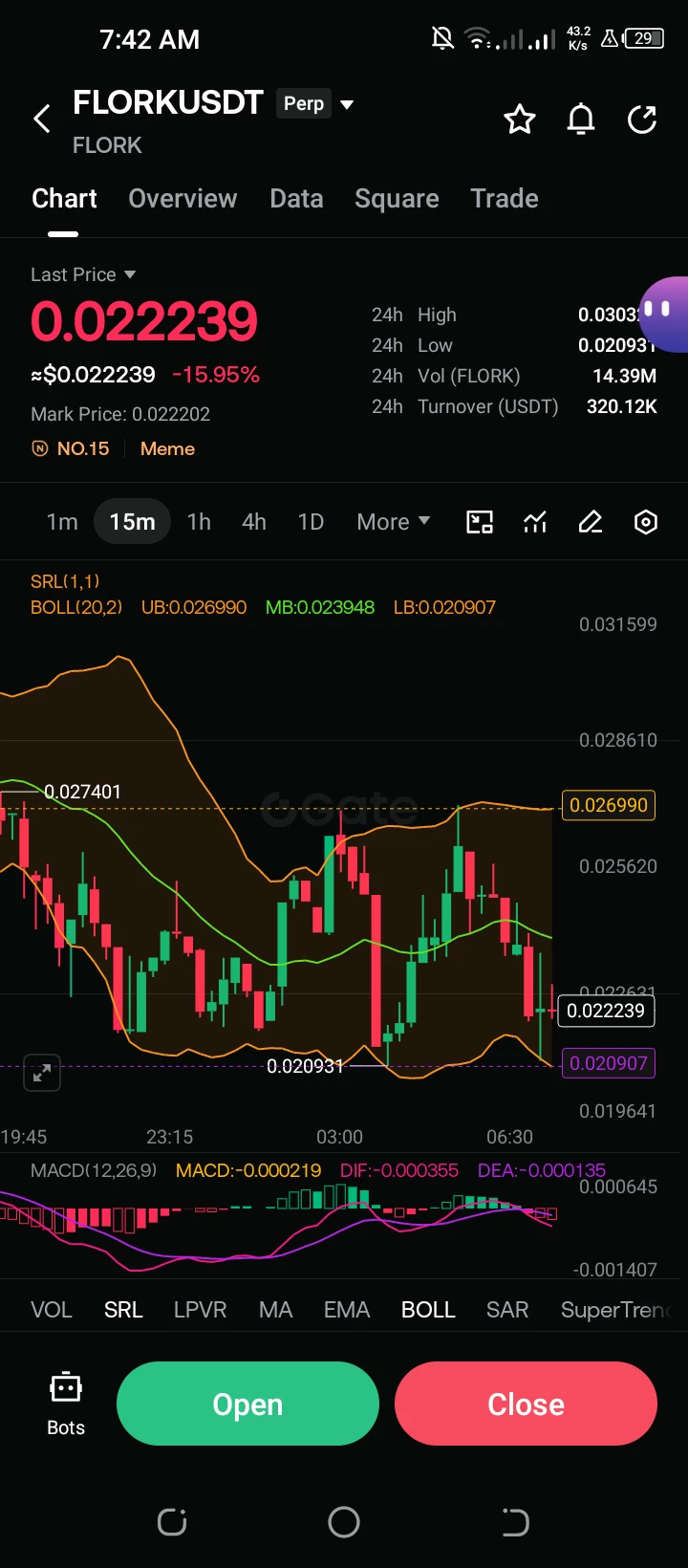Tap the FLORKUSDT pair title
The image size is (688, 1568).
(168, 102)
